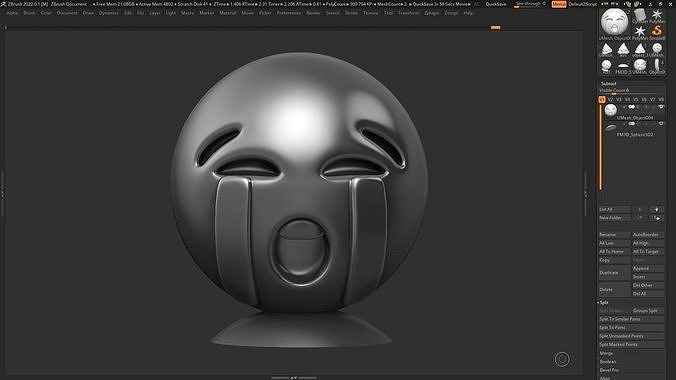Image resolution: width=676 pixels, height=380 pixels.
Task: Toggle boolean mode icon on UMesh_Object004
Action: (x=632, y=107)
